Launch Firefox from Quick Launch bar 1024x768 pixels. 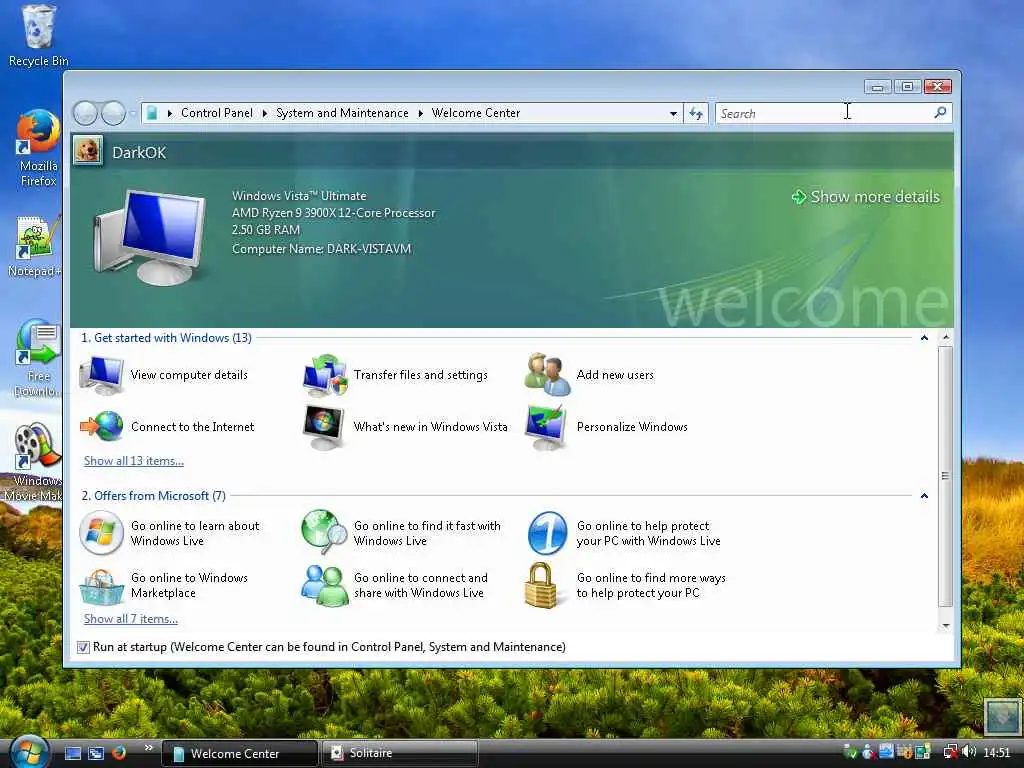tap(119, 753)
